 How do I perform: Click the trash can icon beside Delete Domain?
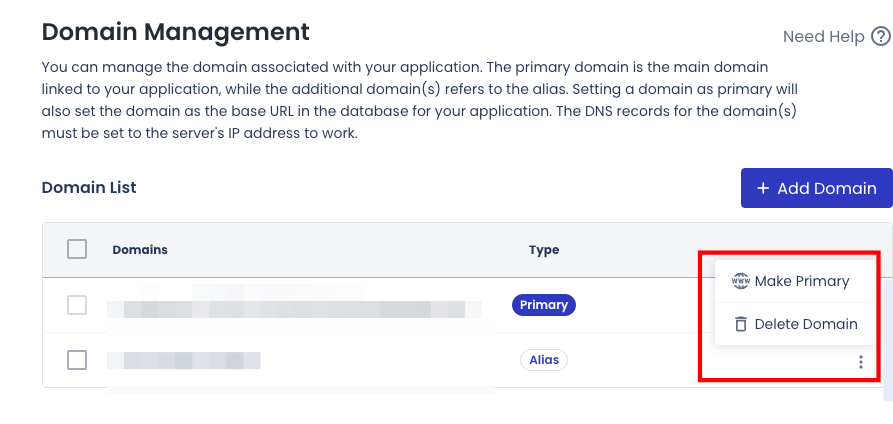coord(740,324)
